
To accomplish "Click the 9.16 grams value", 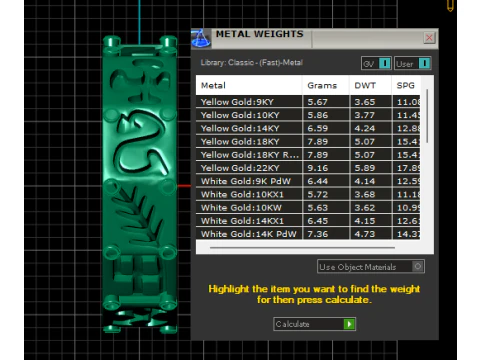I will click(x=317, y=168).
